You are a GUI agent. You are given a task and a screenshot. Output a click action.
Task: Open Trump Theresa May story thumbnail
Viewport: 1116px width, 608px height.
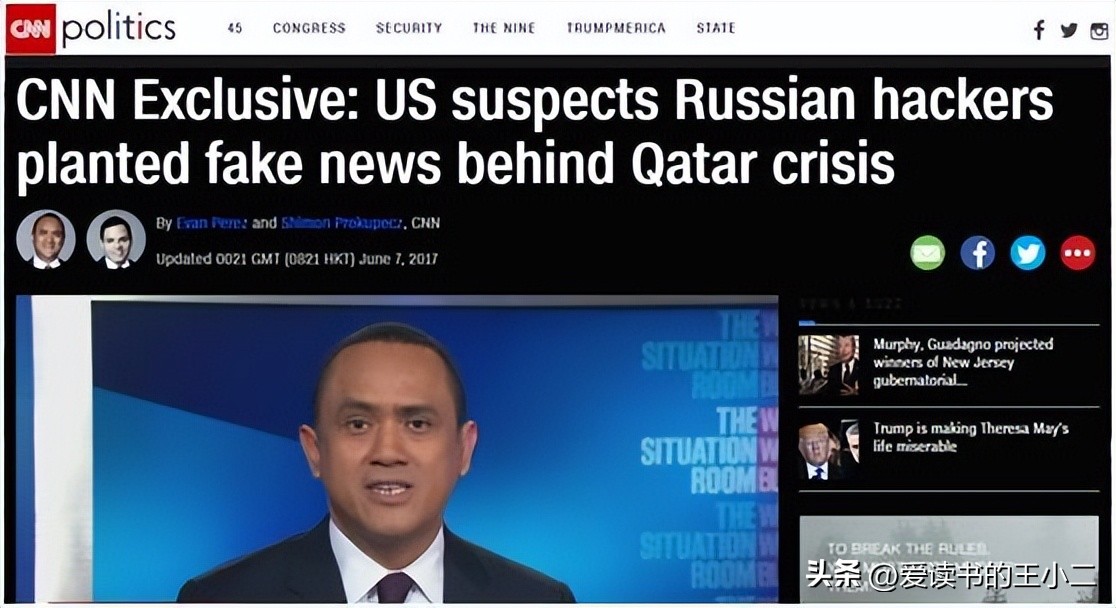tap(828, 449)
